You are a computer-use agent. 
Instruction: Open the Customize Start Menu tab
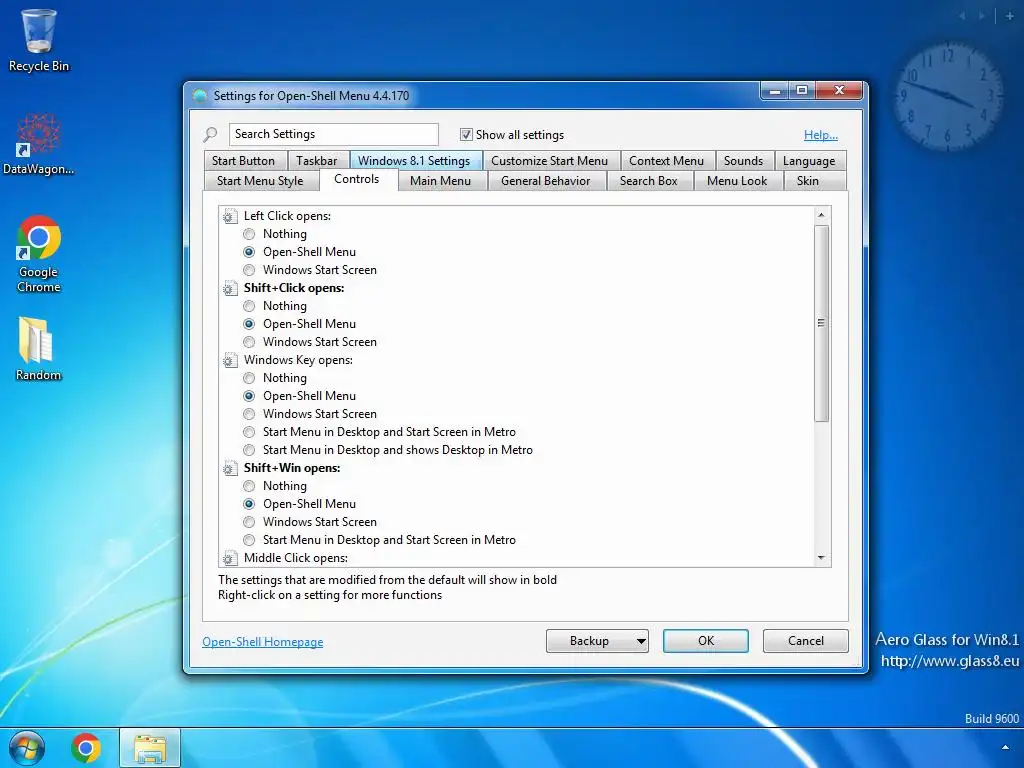(x=549, y=161)
